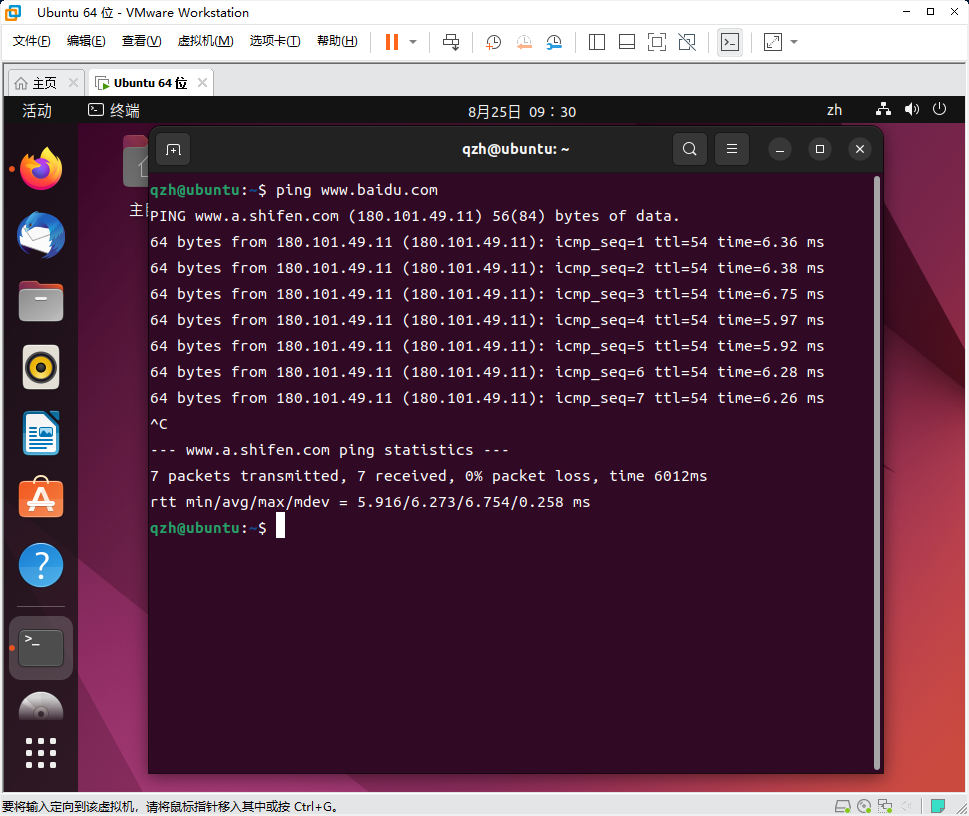Click the sound card status icon in VMware status bar
Image resolution: width=969 pixels, height=816 pixels.
[x=906, y=806]
